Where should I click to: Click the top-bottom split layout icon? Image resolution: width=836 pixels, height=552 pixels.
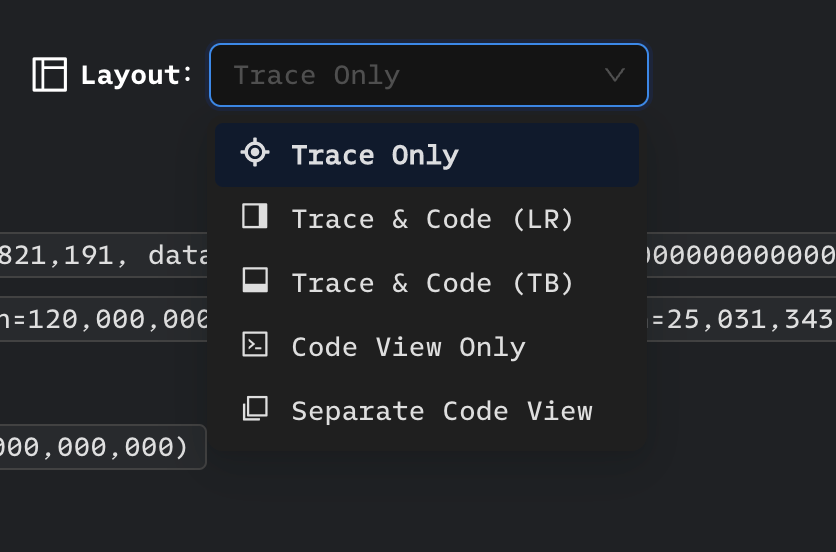pyautogui.click(x=255, y=281)
